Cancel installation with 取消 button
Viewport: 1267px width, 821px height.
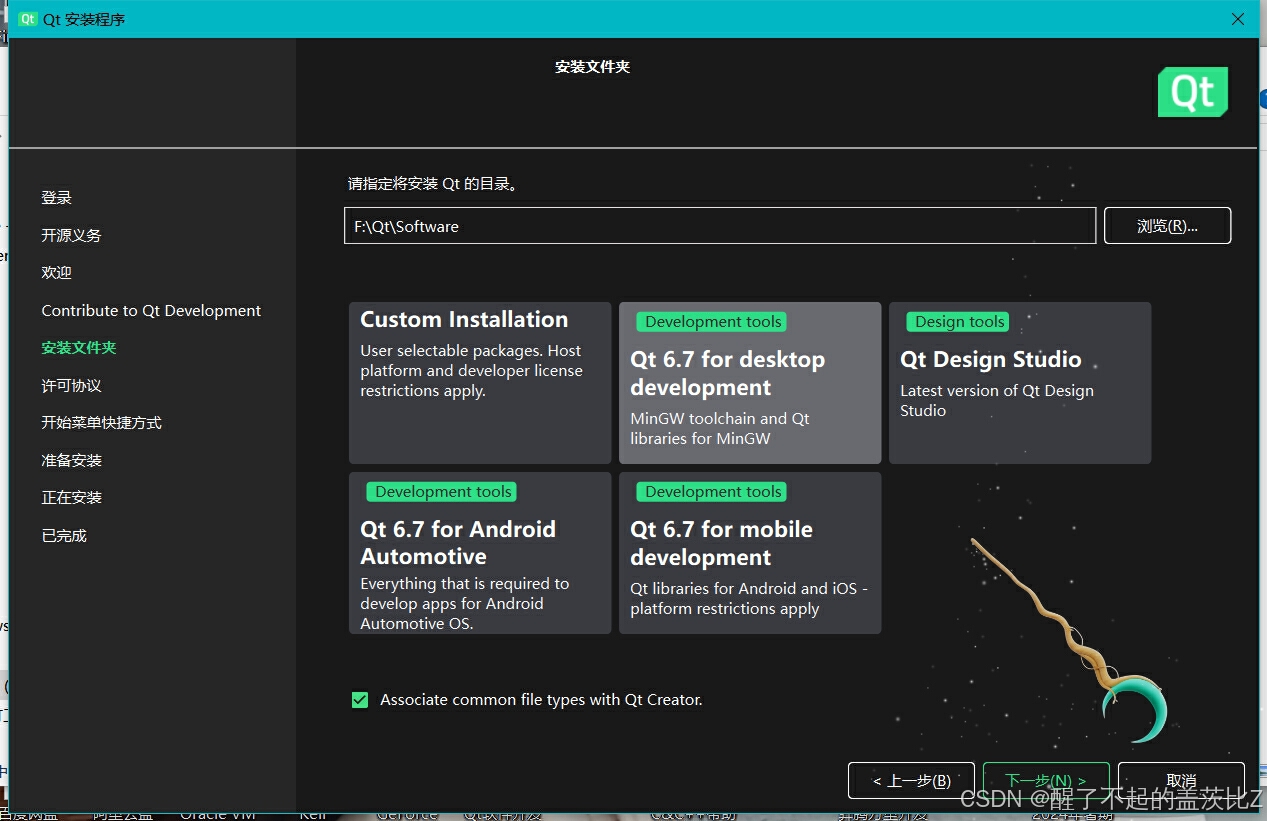click(1181, 781)
